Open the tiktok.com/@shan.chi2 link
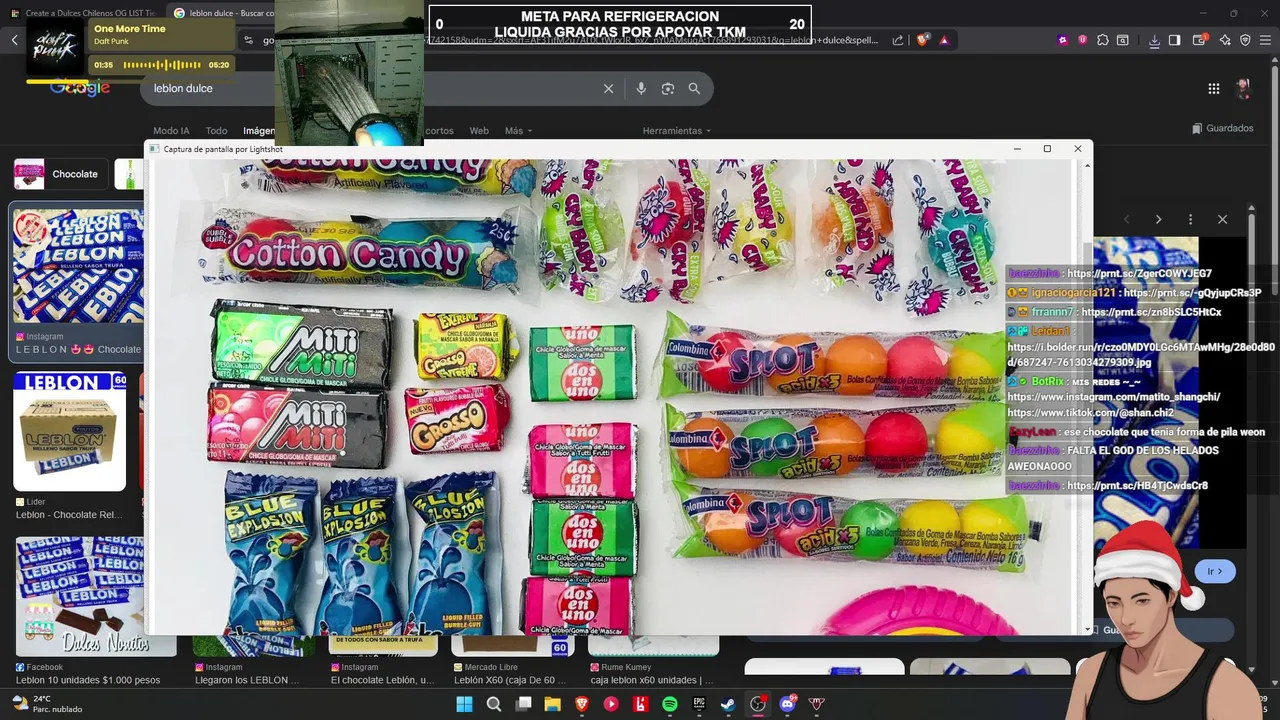Image resolution: width=1280 pixels, height=720 pixels. (x=1090, y=413)
